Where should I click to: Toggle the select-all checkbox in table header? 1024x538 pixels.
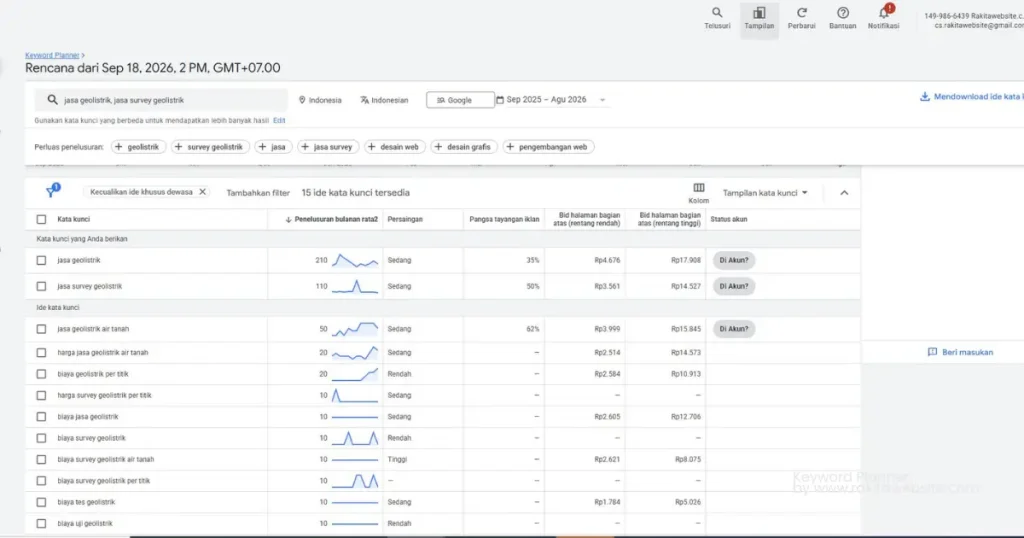point(41,219)
